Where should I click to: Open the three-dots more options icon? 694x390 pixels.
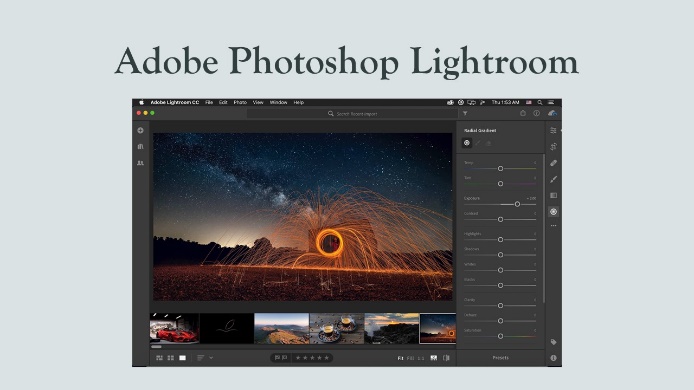click(553, 226)
